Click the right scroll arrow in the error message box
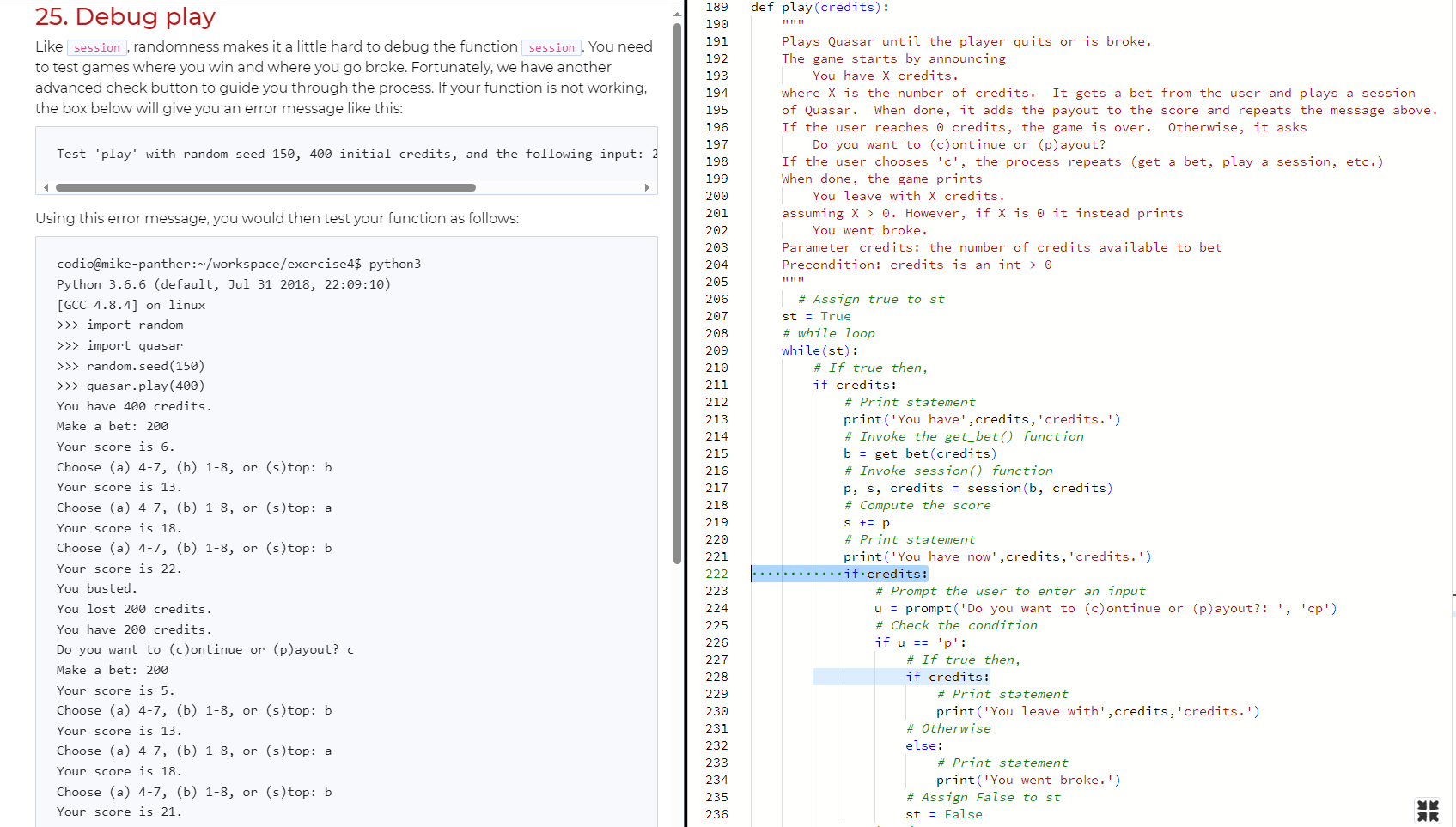Screen dimensions: 1456x827 [x=648, y=186]
